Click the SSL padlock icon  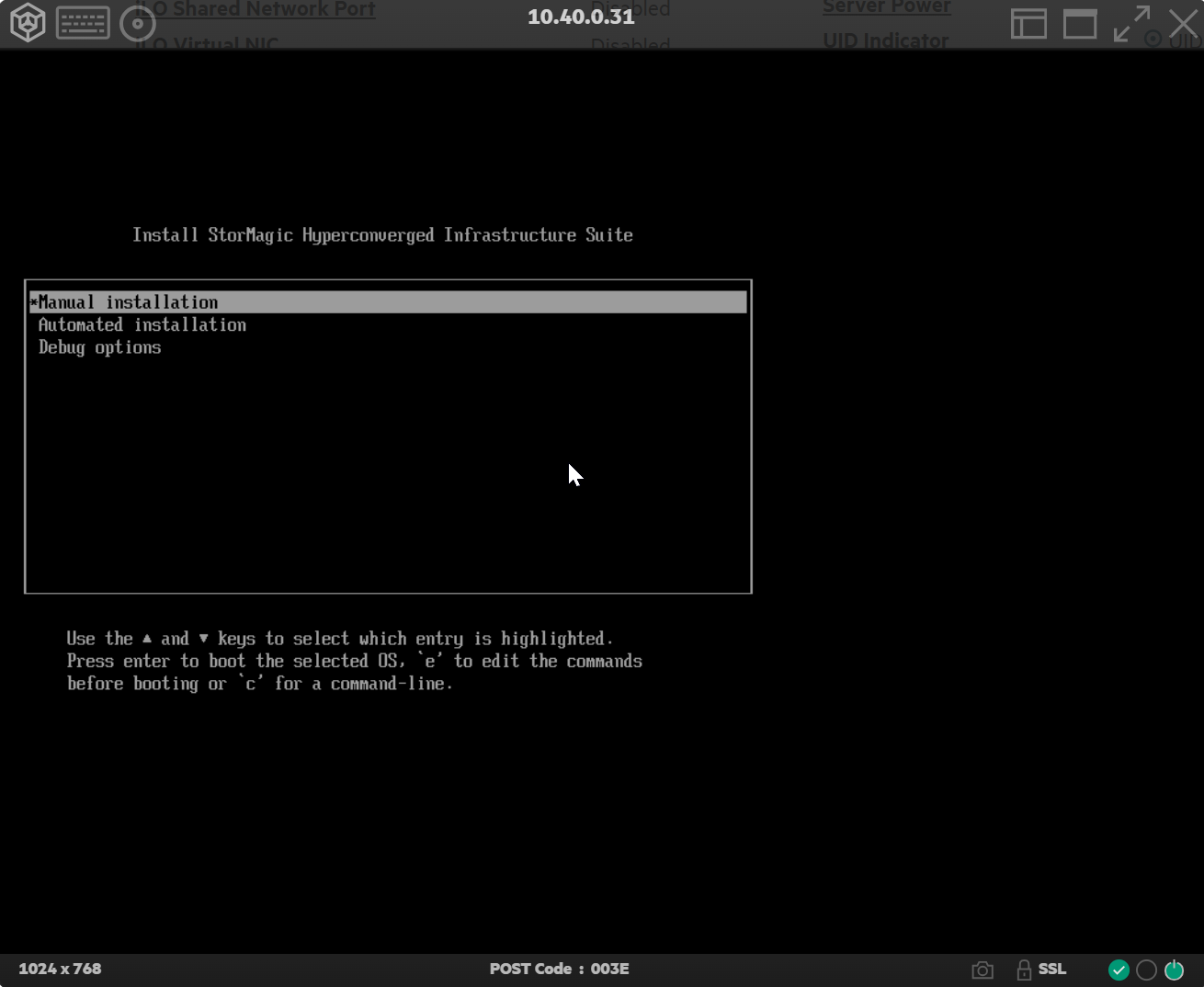1024,970
